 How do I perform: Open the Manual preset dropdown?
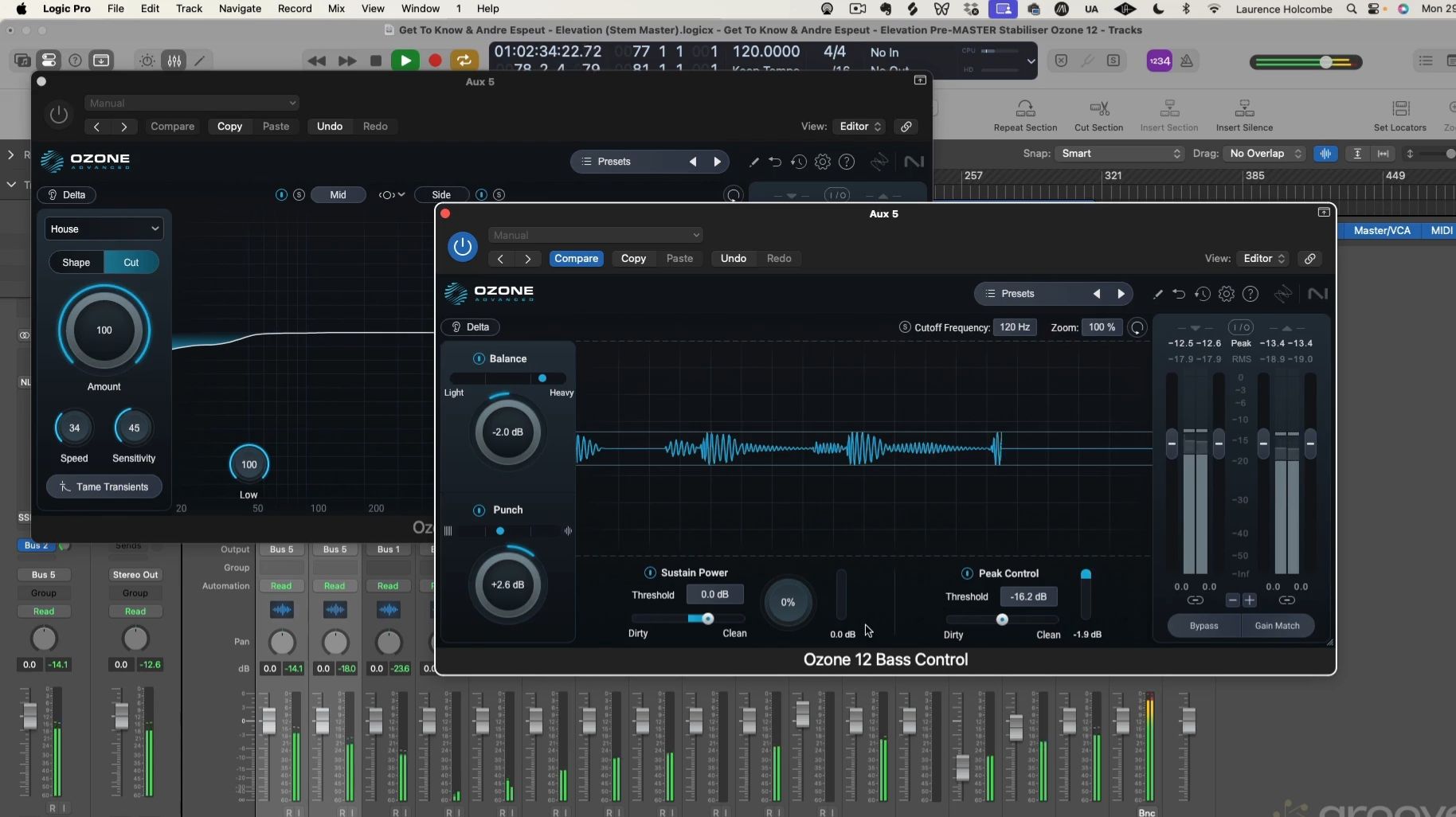point(596,235)
